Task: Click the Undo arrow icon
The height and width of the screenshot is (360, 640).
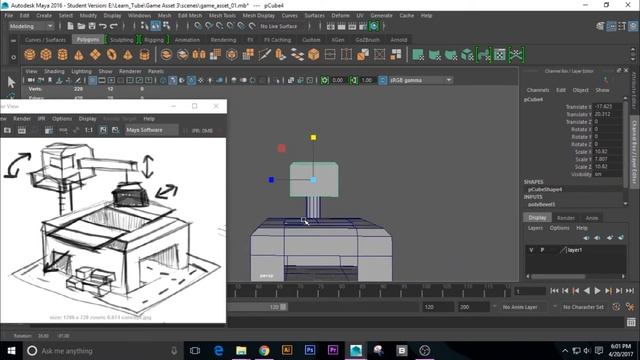Action: coord(103,26)
